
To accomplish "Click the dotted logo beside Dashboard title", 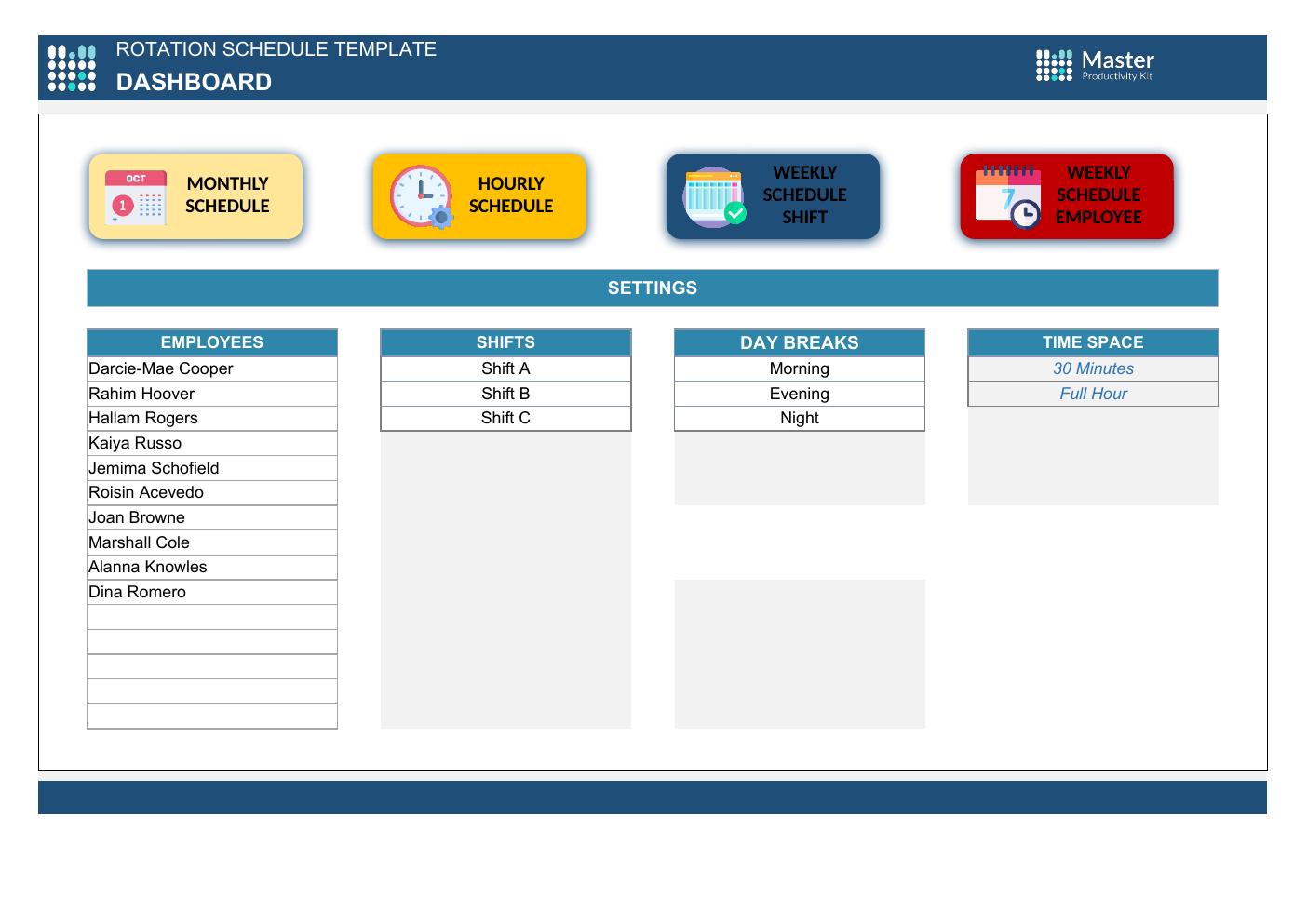I will point(72,68).
